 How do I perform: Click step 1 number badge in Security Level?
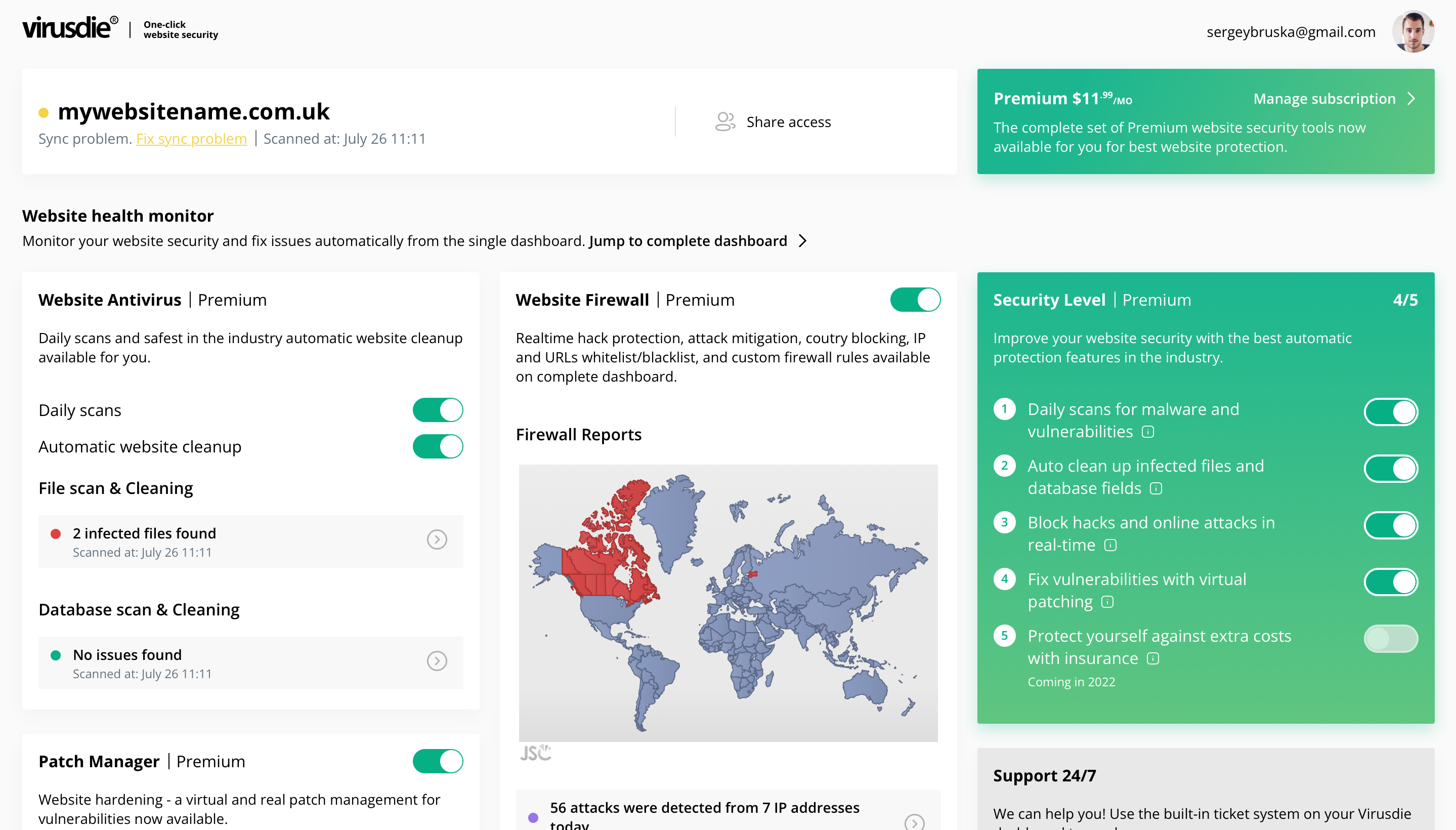pyautogui.click(x=1004, y=409)
